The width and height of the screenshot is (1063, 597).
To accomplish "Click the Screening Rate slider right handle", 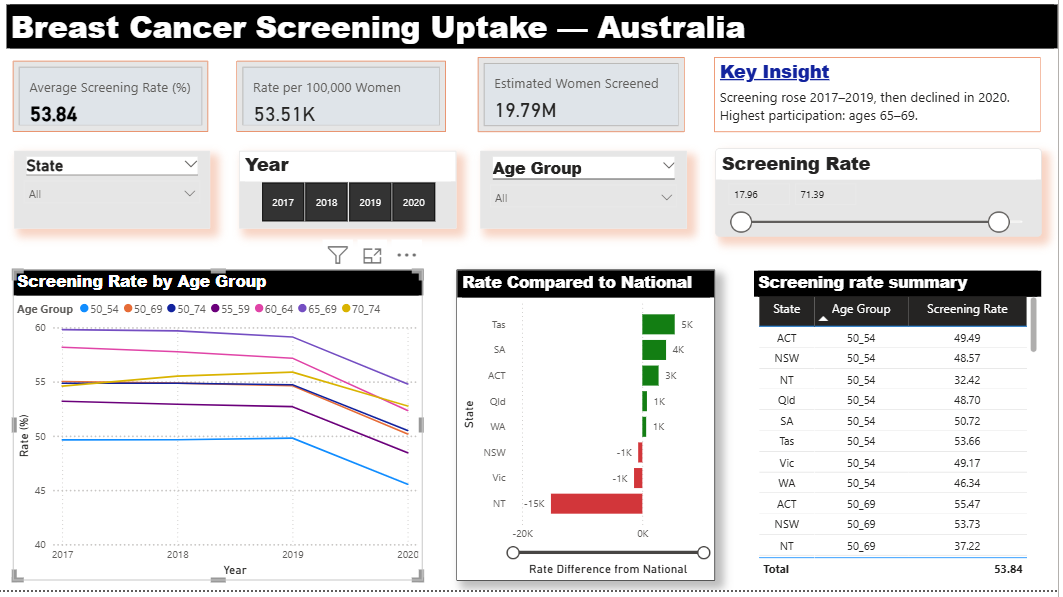I will click(x=998, y=222).
